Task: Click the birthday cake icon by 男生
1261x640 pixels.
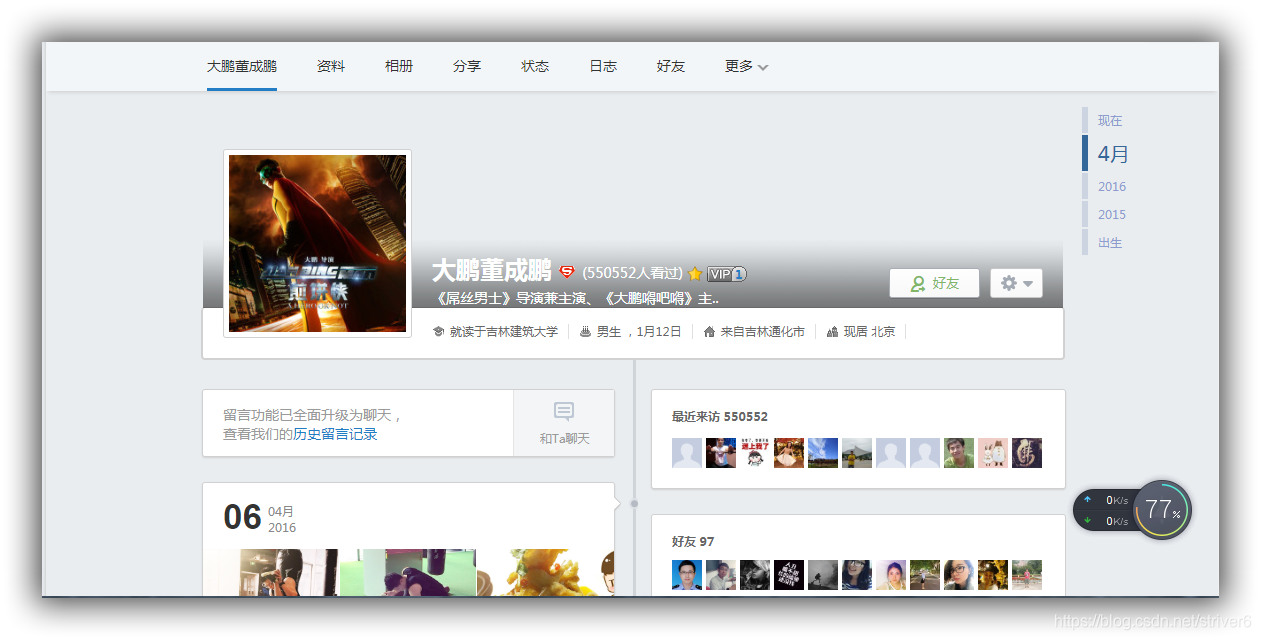Action: 585,331
